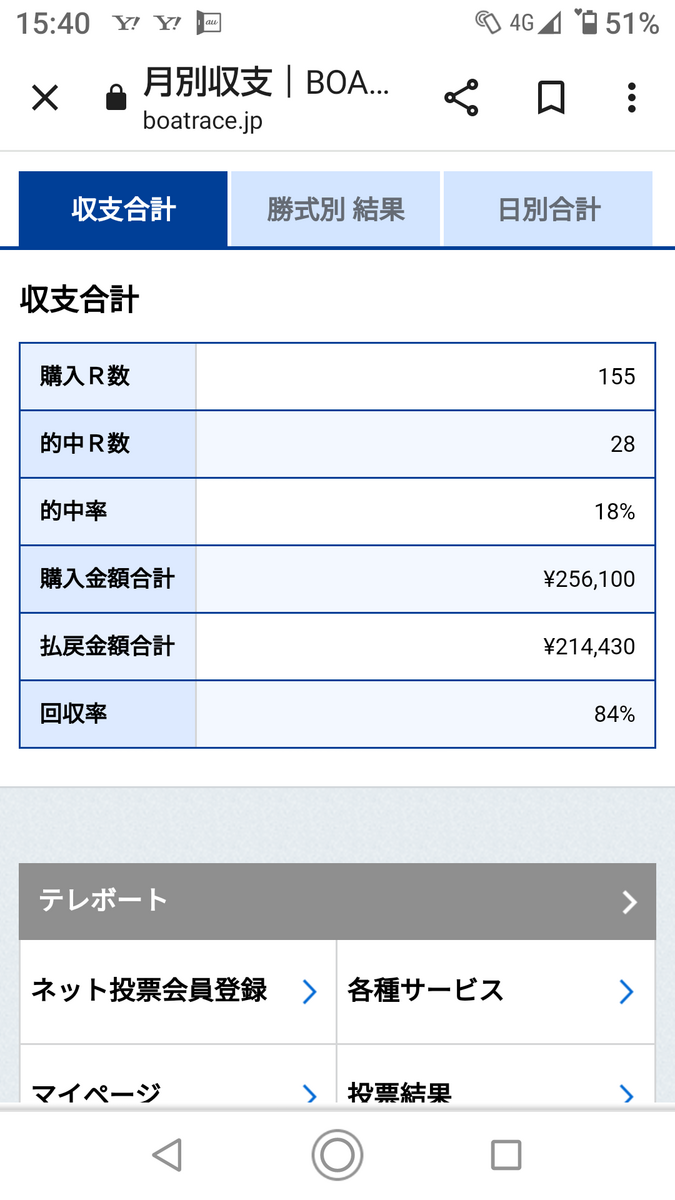Tap the Android back navigation triangle
The width and height of the screenshot is (675, 1200).
[x=167, y=1155]
